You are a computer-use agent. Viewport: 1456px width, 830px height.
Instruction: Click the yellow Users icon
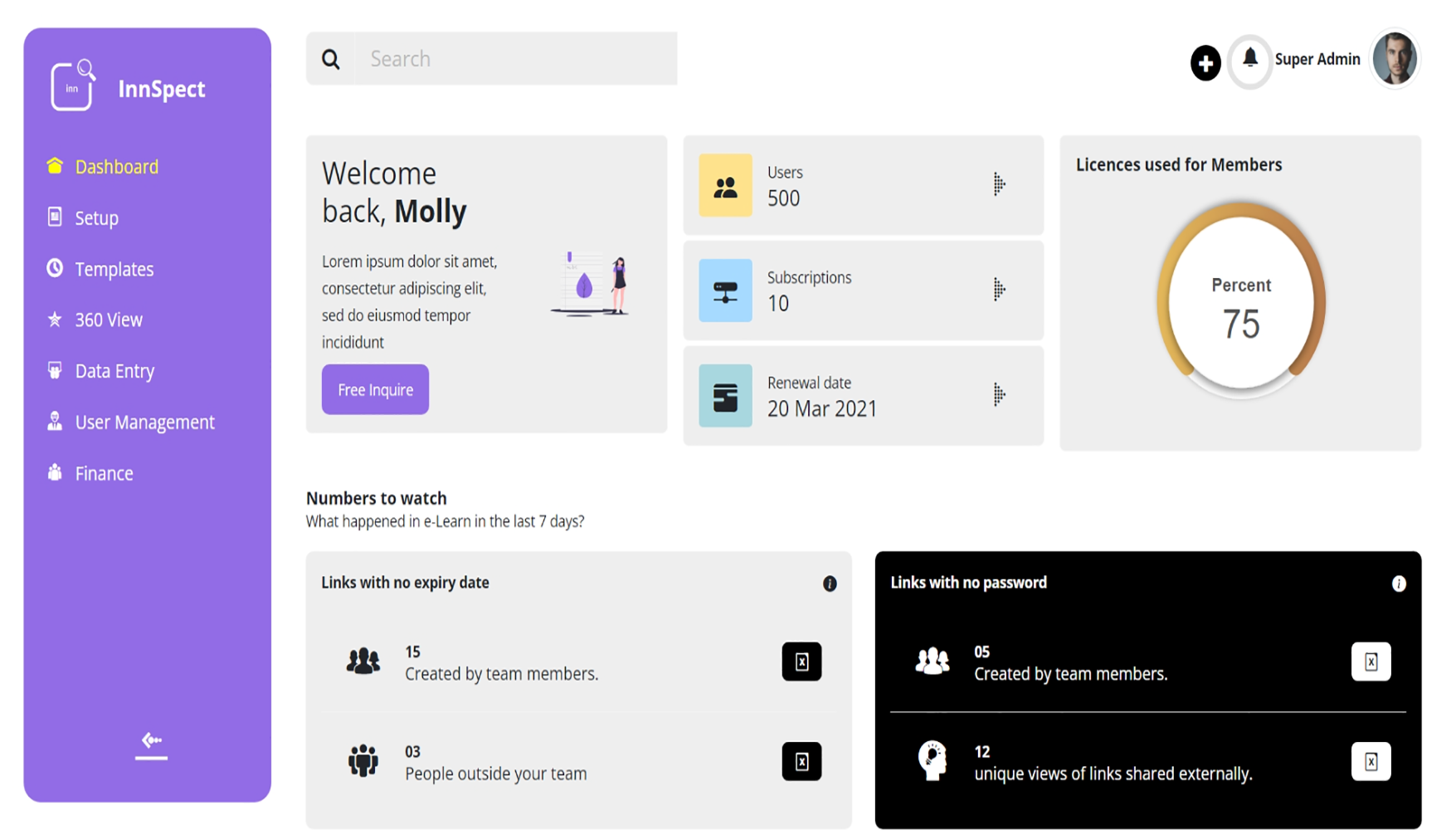click(x=725, y=185)
